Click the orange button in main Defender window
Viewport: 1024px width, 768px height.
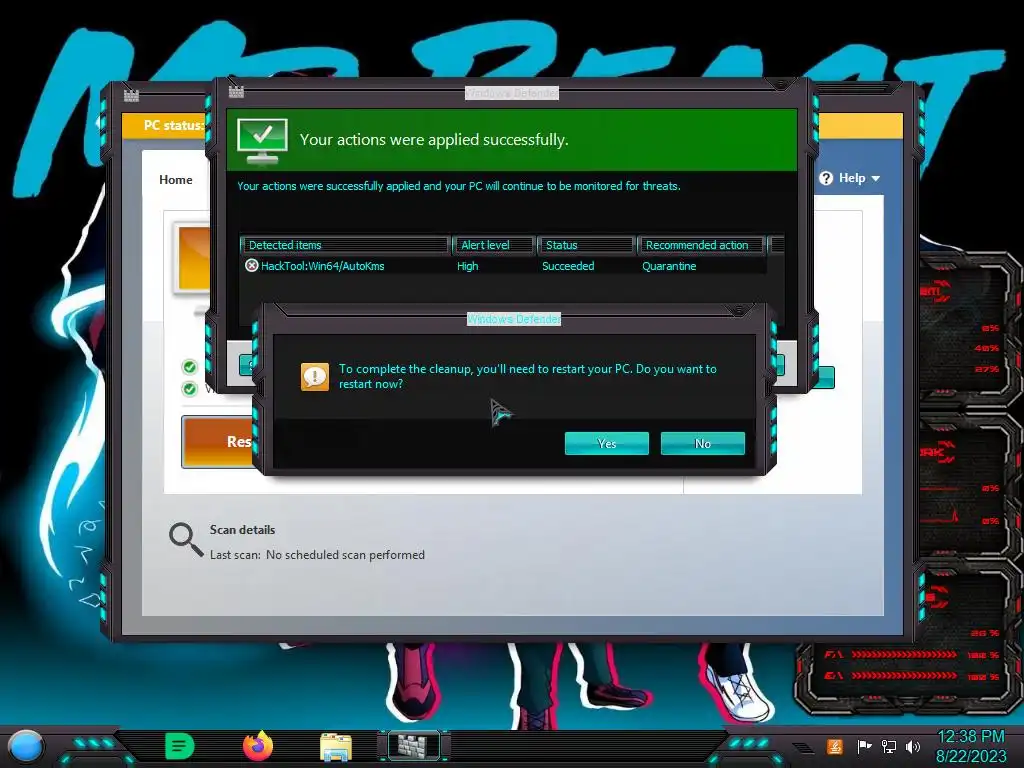[x=217, y=442]
